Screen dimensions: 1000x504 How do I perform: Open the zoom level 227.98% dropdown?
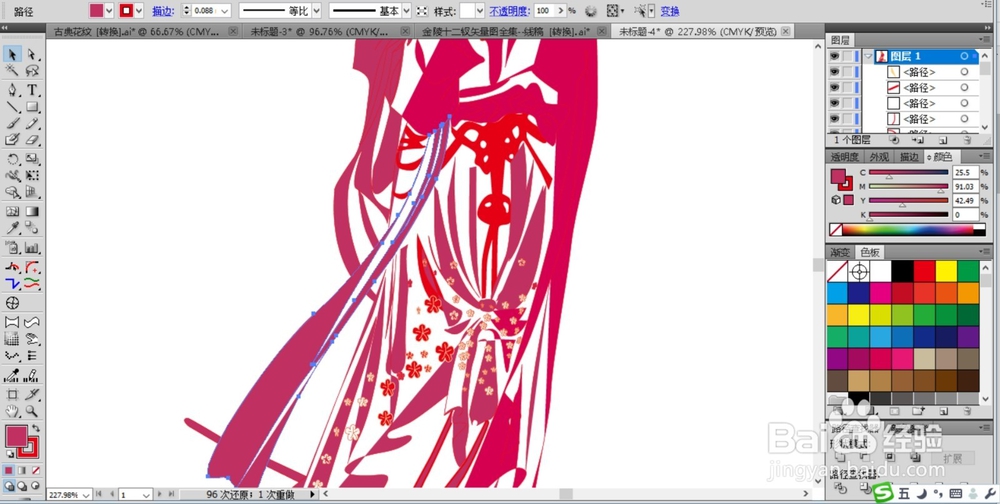[85, 495]
